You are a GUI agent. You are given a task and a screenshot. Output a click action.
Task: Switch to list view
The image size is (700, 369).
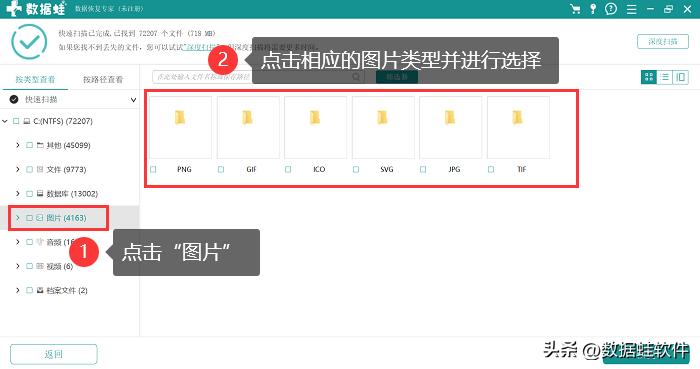click(x=664, y=77)
